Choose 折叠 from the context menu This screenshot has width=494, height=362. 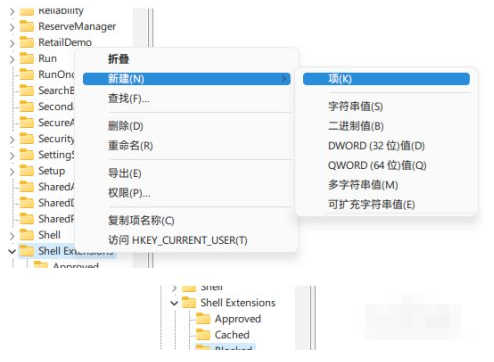[187, 59]
